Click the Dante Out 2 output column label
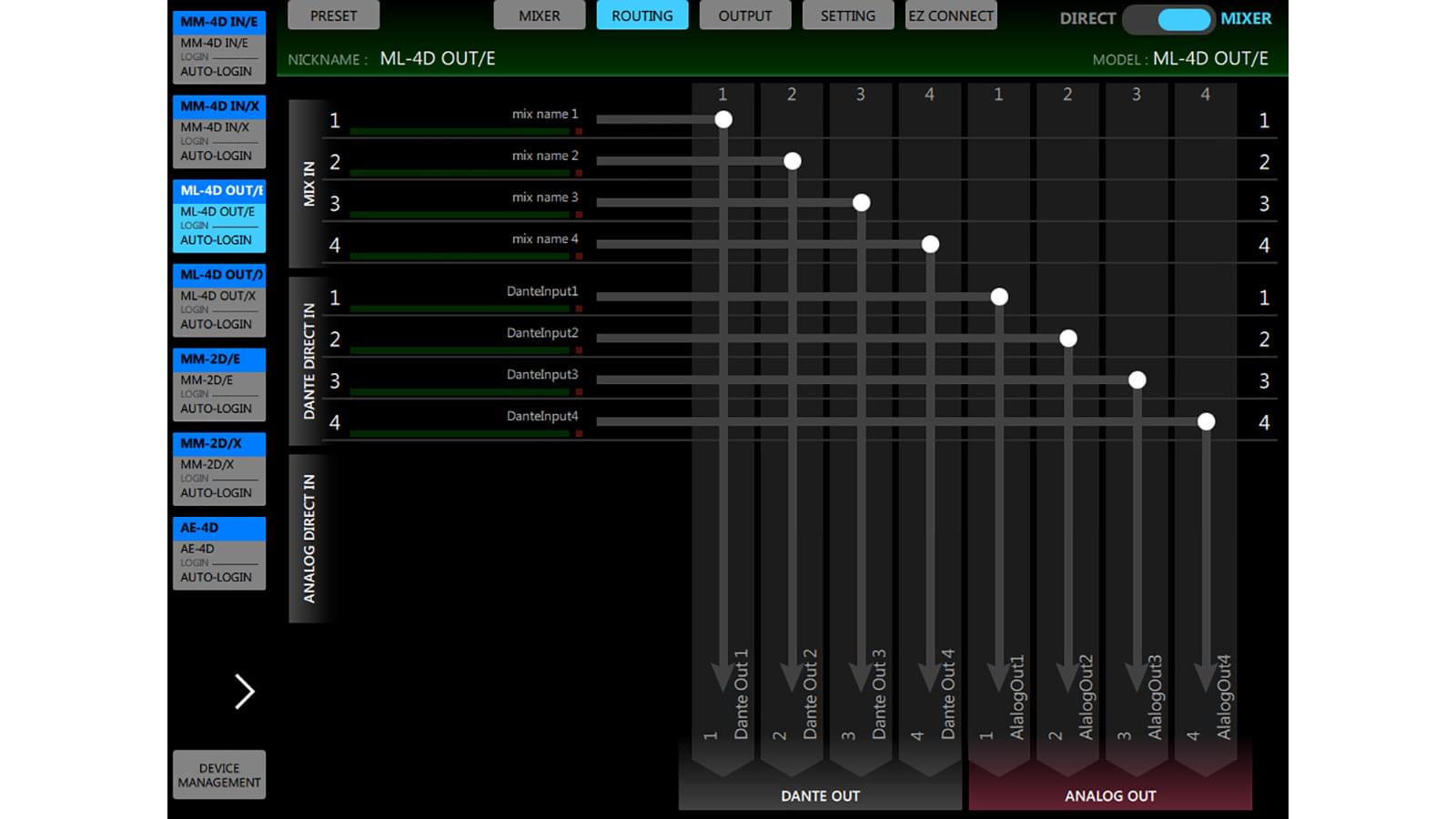1456x819 pixels. (x=810, y=693)
